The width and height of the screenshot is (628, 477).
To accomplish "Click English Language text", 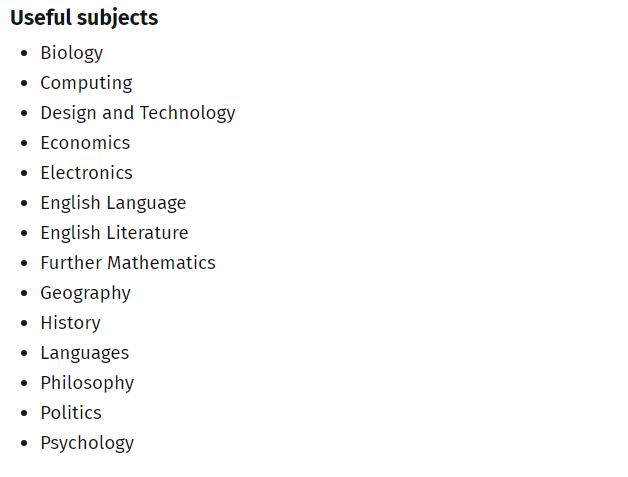I will 113,203.
